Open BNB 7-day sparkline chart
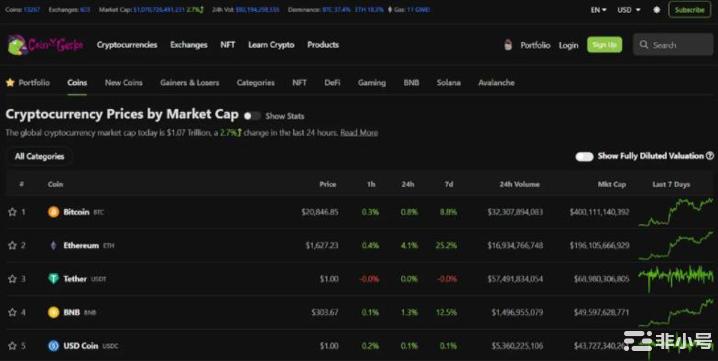The height and width of the screenshot is (361, 718). [x=676, y=312]
